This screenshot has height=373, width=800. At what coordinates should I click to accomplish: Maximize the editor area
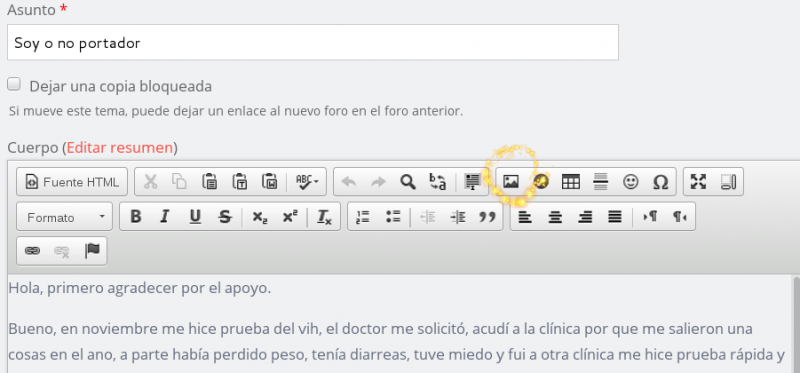(698, 182)
